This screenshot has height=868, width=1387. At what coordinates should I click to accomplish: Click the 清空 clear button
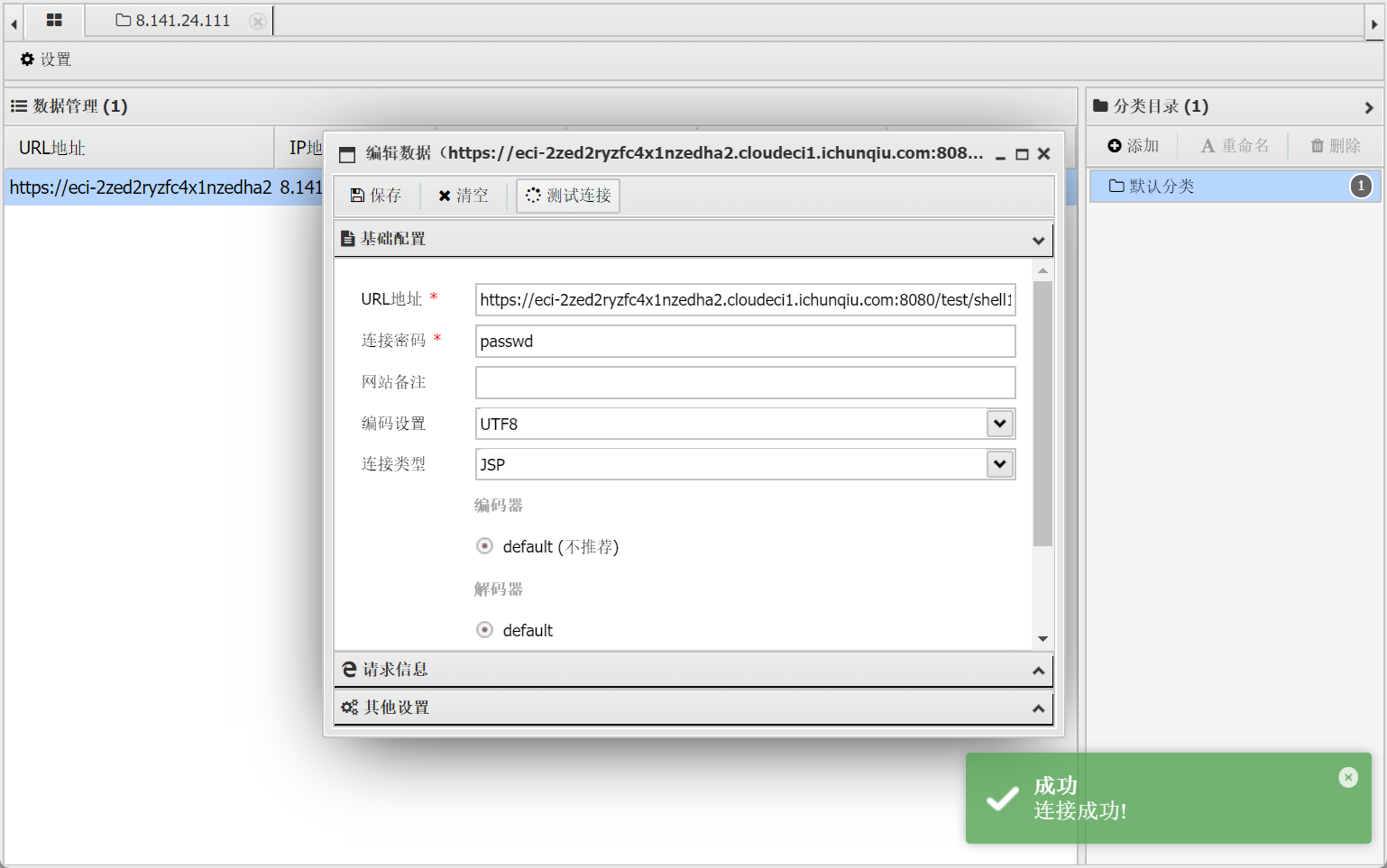pos(464,196)
